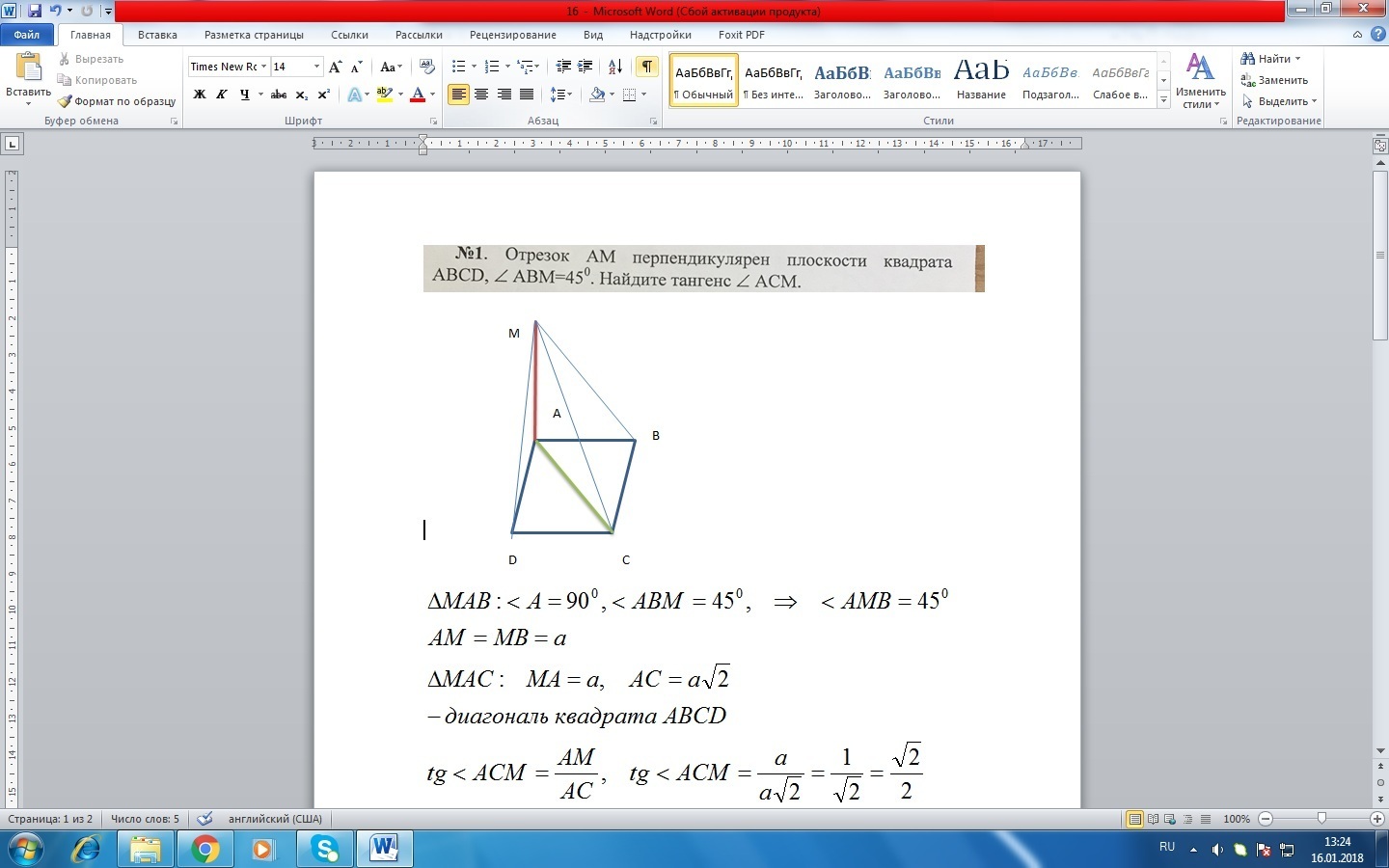Open the Aa change case dropdown
The image size is (1389, 868).
click(x=391, y=67)
